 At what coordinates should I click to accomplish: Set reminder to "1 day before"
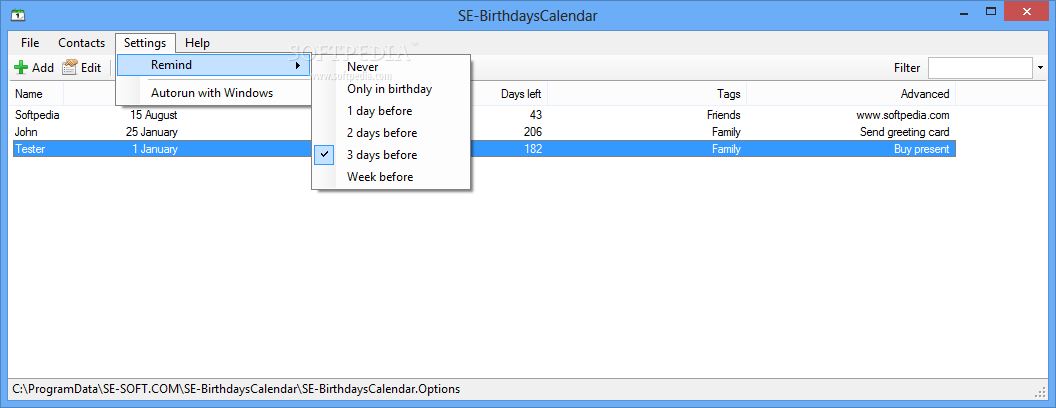378,111
